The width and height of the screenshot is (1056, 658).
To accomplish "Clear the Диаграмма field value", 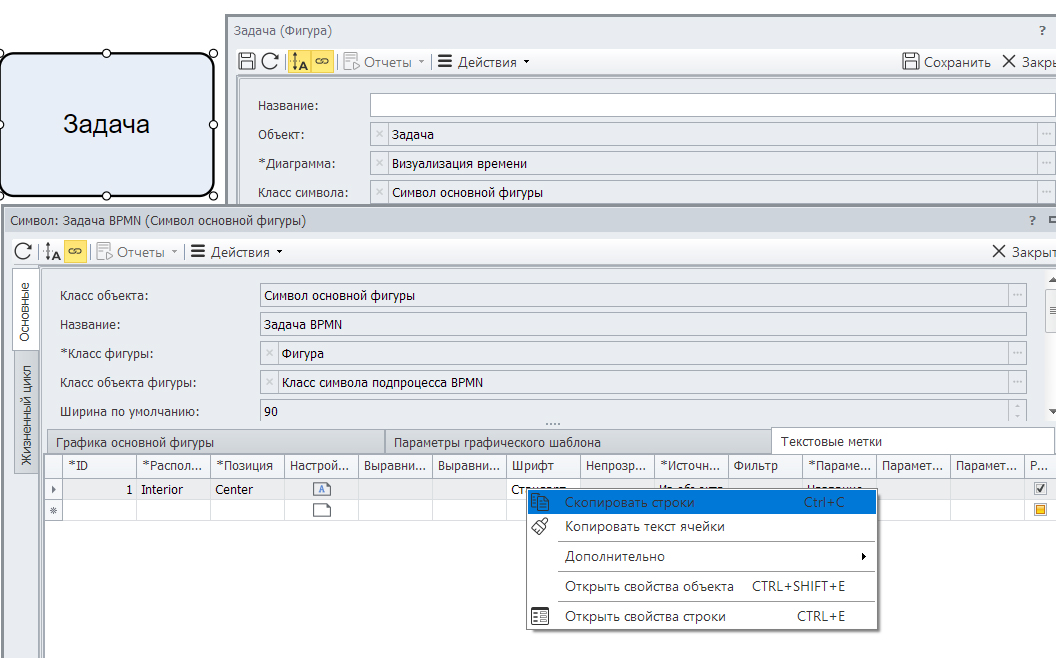I will pyautogui.click(x=379, y=163).
